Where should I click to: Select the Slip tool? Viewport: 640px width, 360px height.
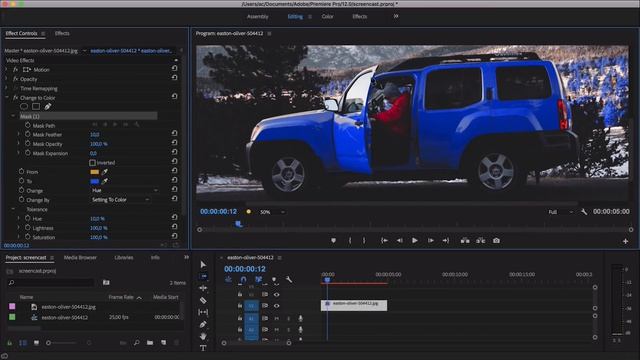(203, 312)
